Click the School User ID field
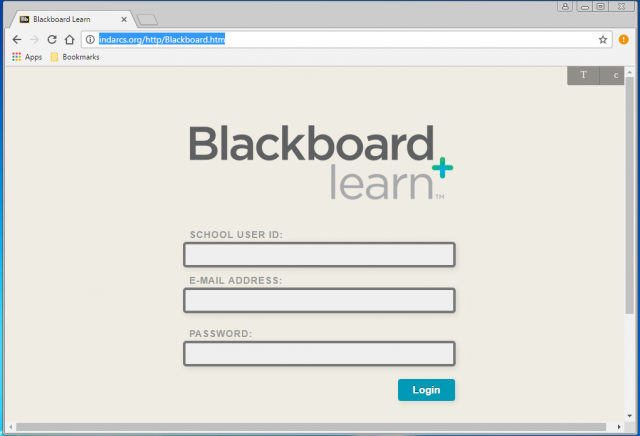This screenshot has height=436, width=640. pyautogui.click(x=319, y=255)
